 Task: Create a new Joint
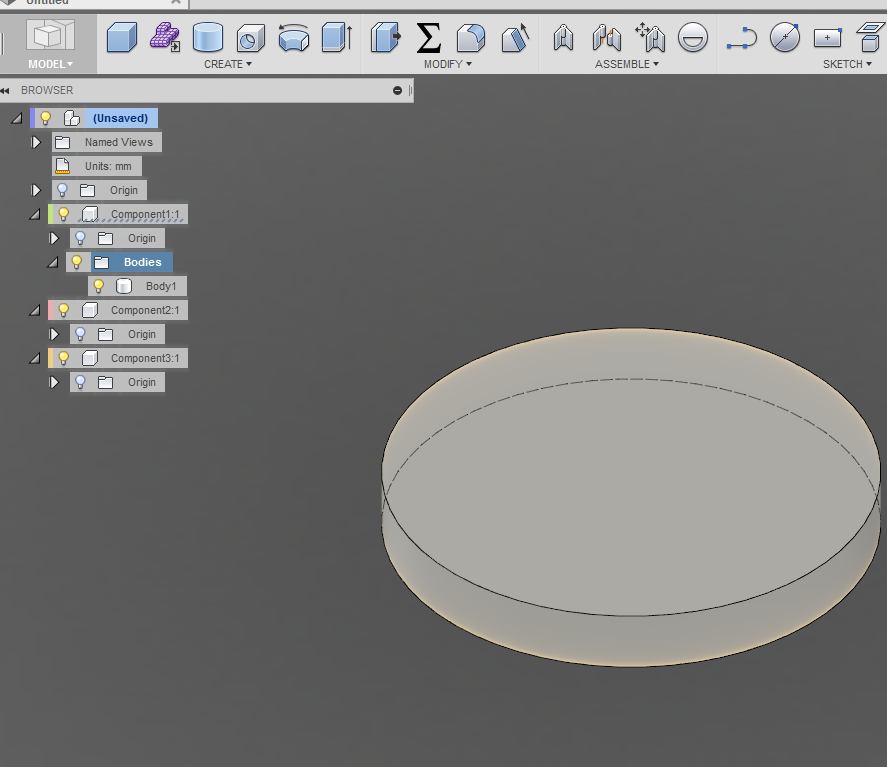coord(563,38)
